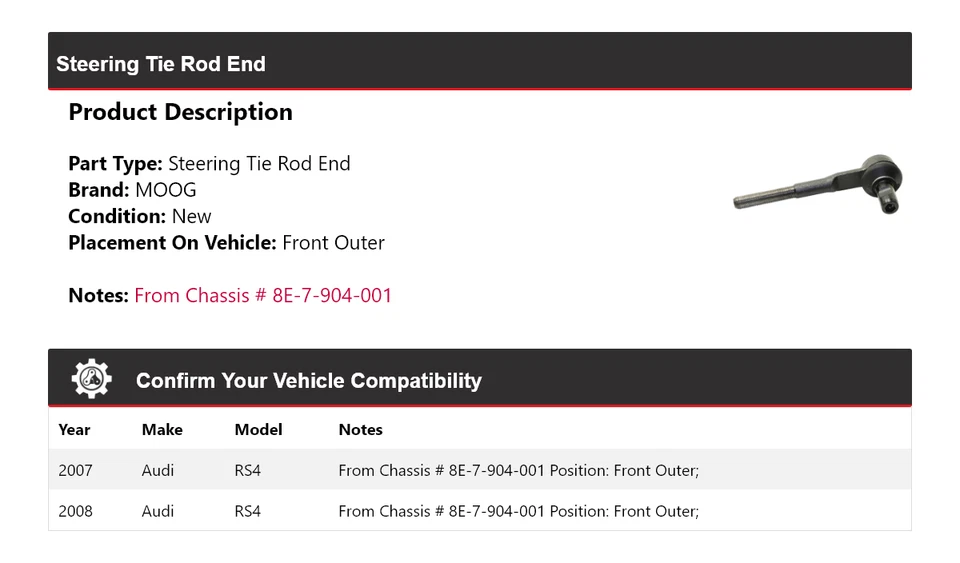Click the Placement On Vehicle Front Outer text
The width and height of the screenshot is (960, 563).
[x=226, y=242]
